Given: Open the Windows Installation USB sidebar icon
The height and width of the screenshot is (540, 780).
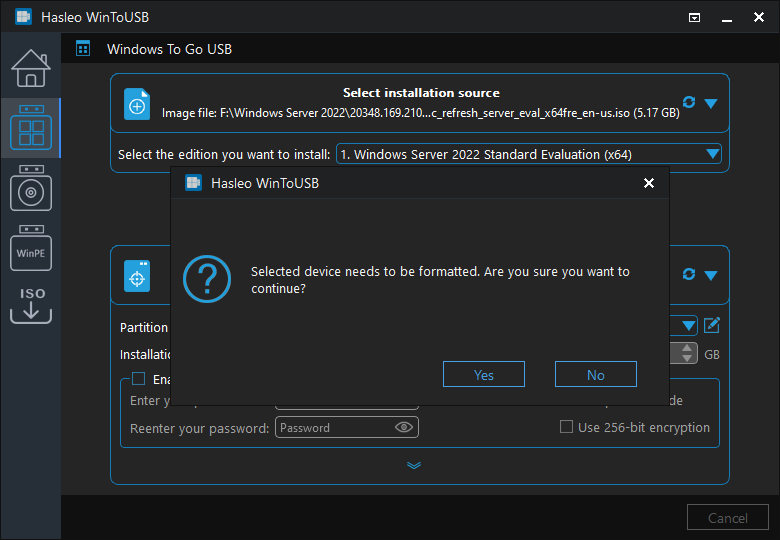Looking at the screenshot, I should pyautogui.click(x=30, y=190).
